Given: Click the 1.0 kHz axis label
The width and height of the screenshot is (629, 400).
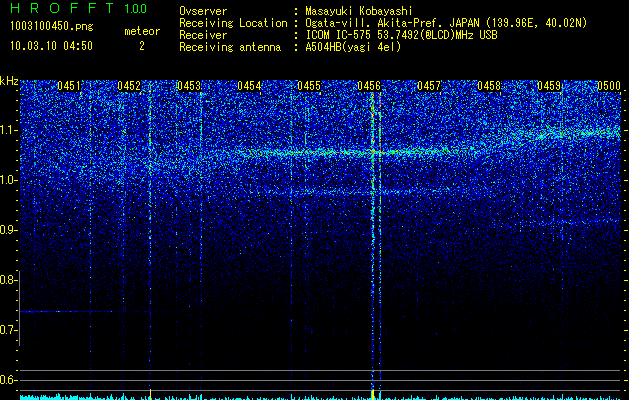Looking at the screenshot, I should tap(9, 180).
